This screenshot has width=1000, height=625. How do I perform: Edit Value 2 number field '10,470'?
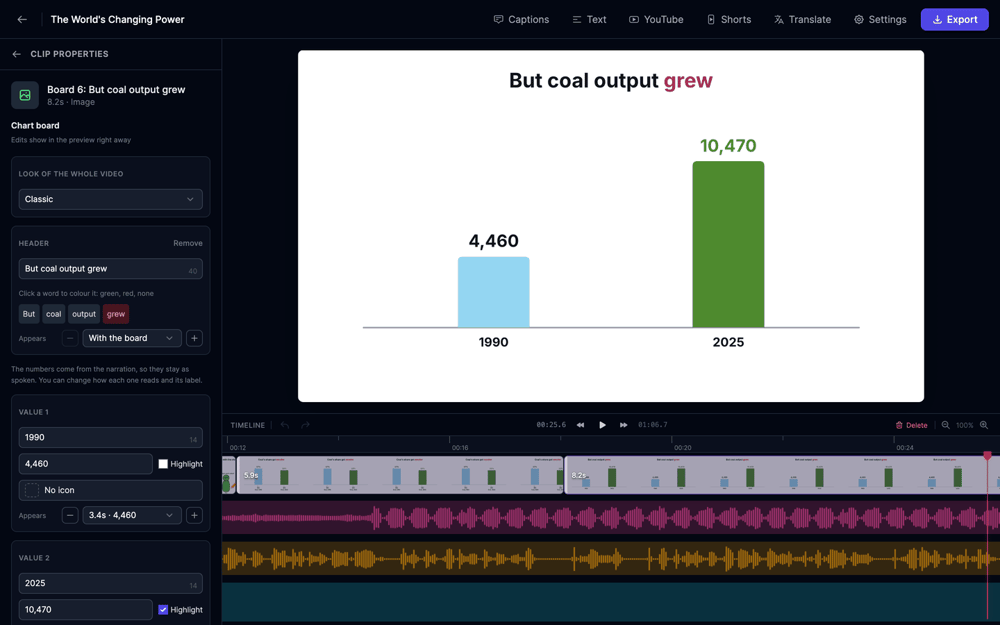pyautogui.click(x=85, y=609)
